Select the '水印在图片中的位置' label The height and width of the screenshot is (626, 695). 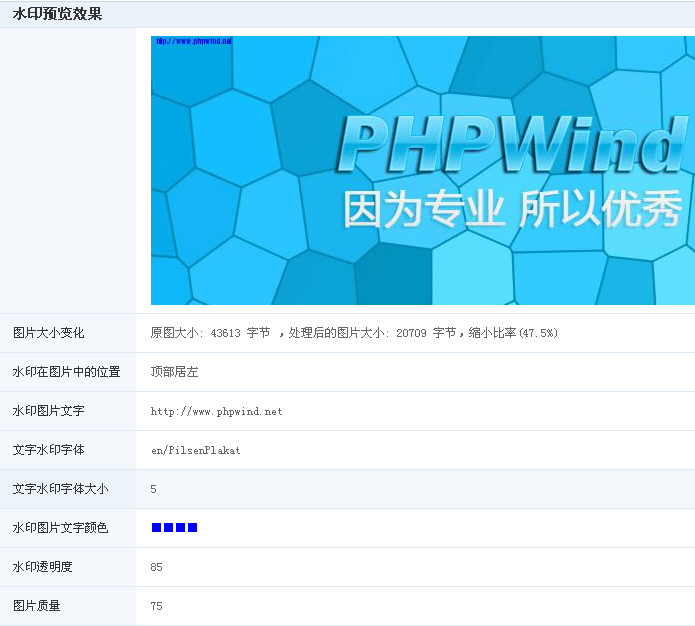click(x=66, y=372)
